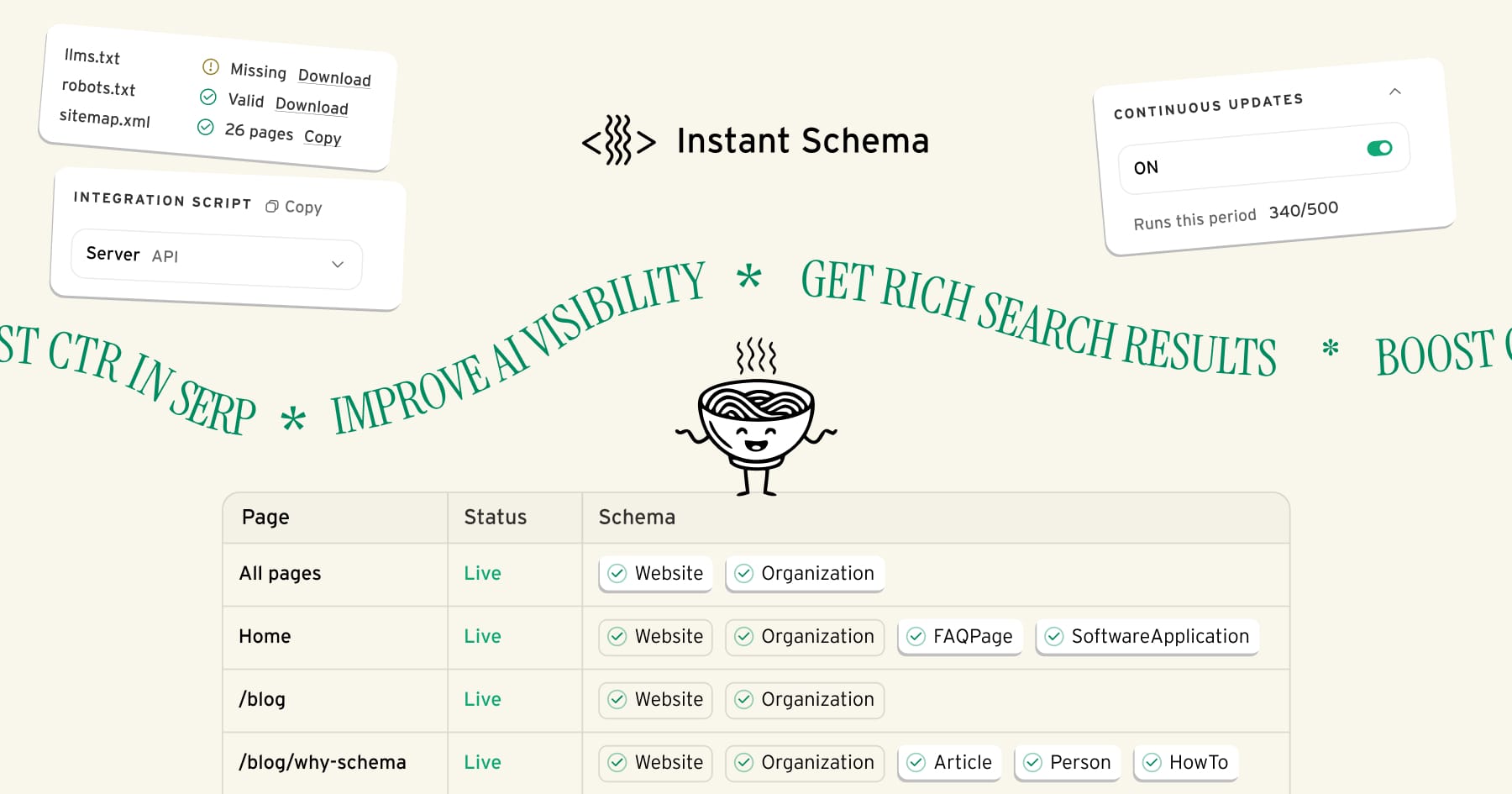
Task: Click check icon on All pages Website chip
Action: 617,573
